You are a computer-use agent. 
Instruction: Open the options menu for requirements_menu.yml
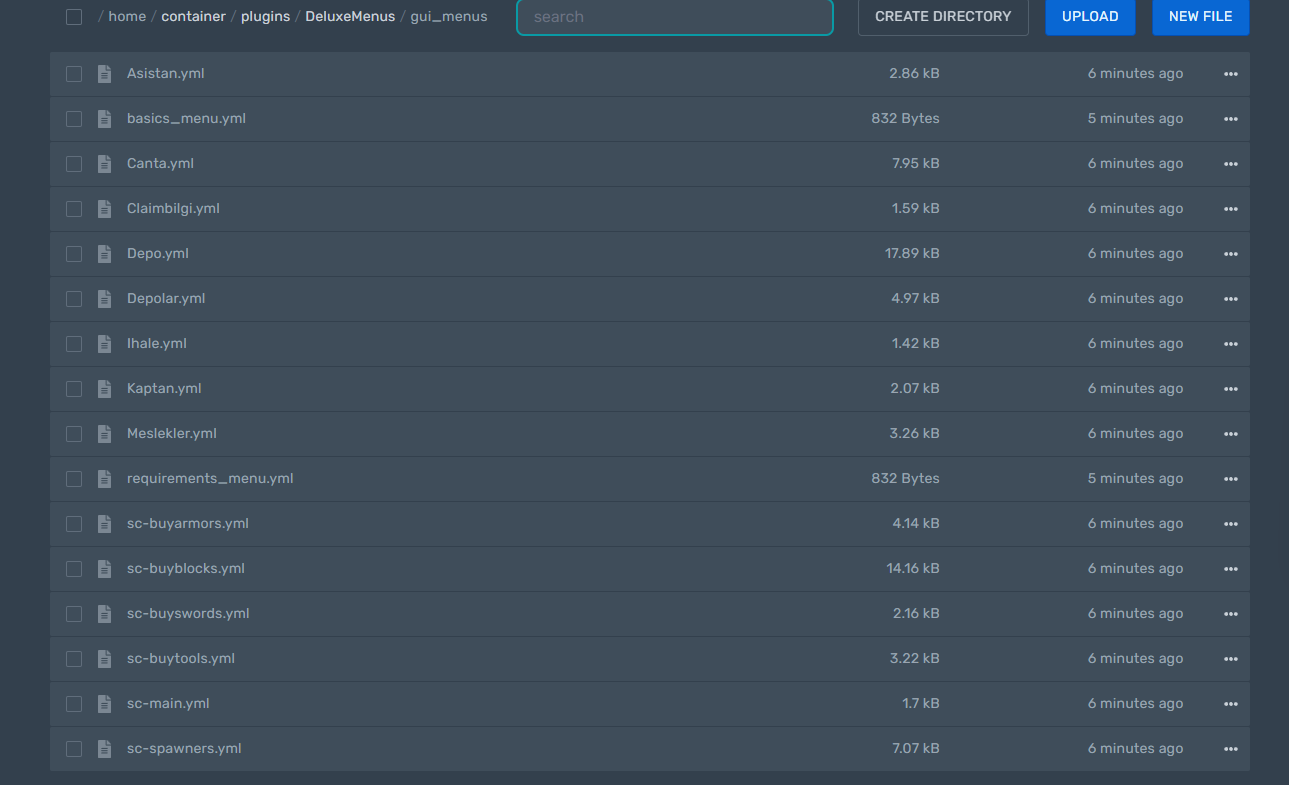coord(1230,479)
